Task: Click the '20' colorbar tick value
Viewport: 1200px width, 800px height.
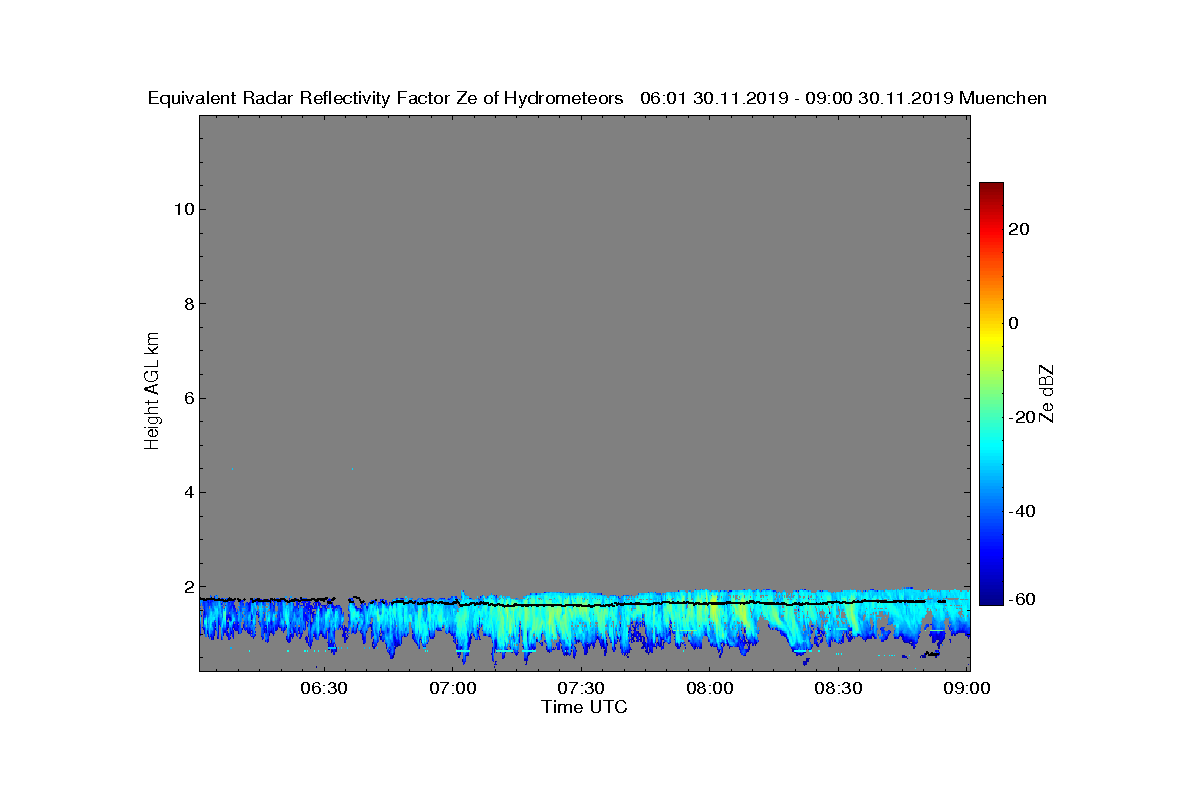Action: pos(1020,229)
